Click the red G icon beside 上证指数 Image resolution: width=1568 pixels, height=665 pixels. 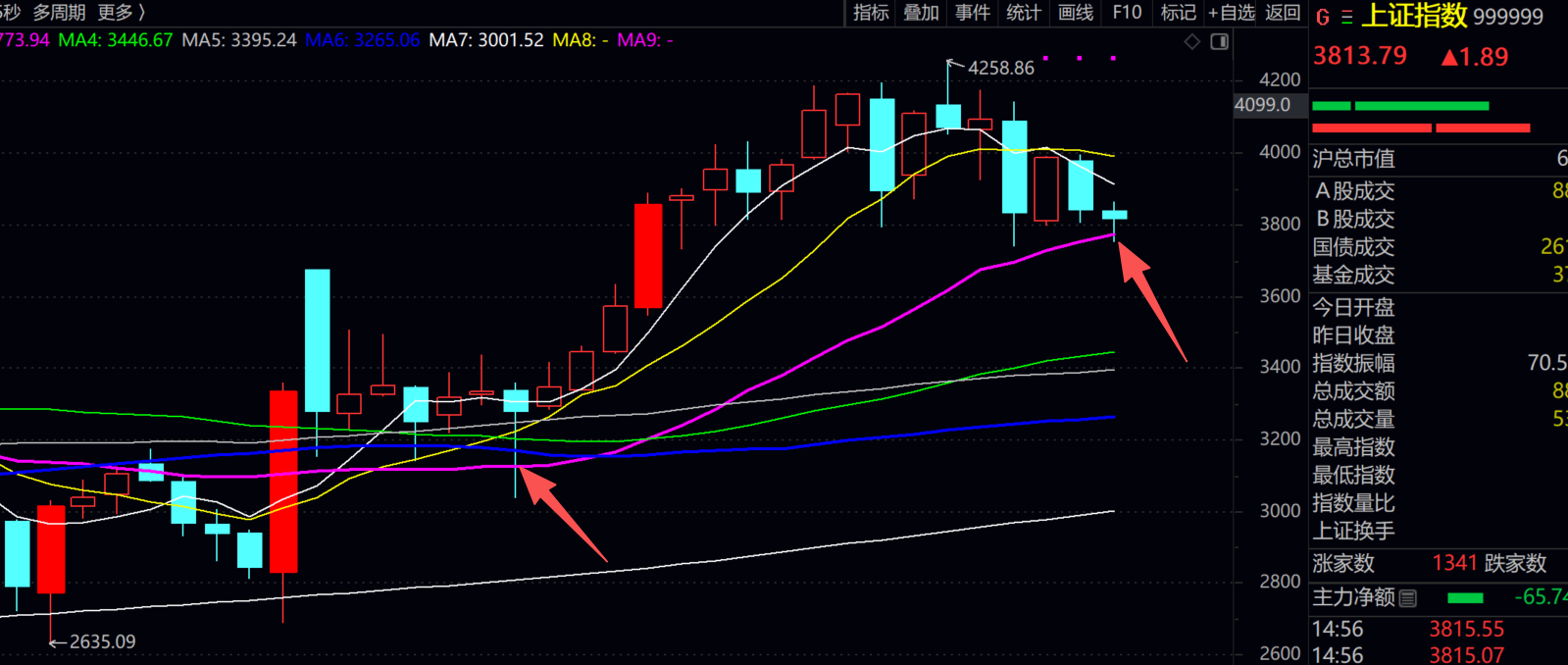point(1323,18)
